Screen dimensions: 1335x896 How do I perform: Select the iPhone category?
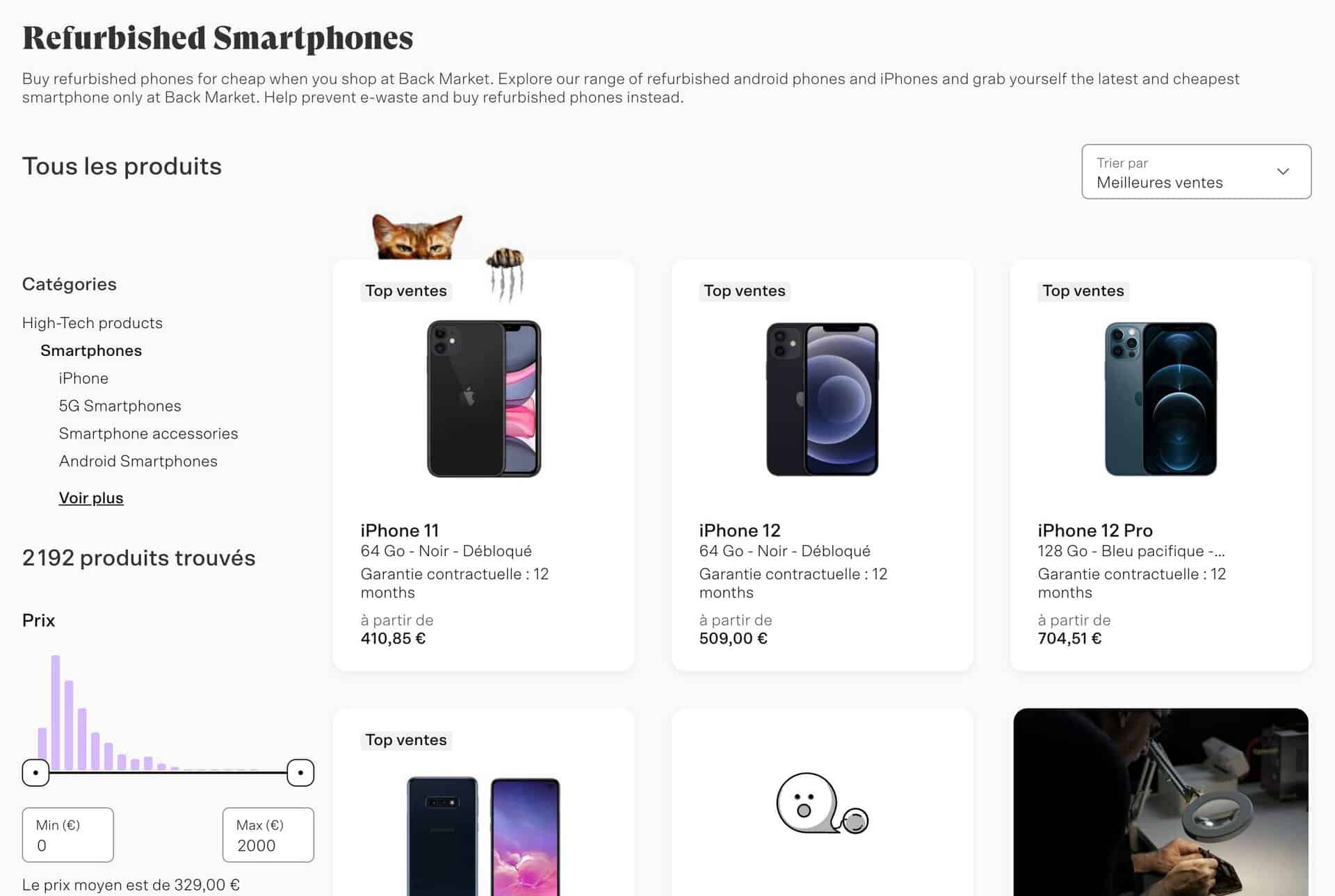83,378
